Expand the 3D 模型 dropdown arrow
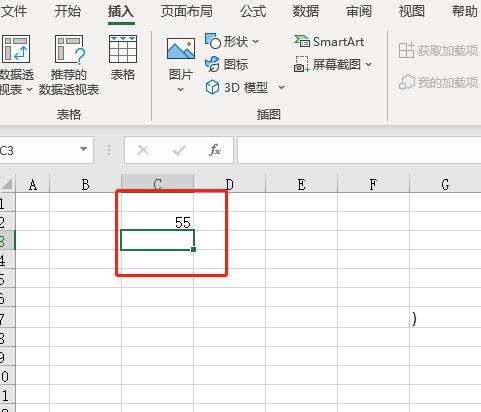 click(x=282, y=88)
